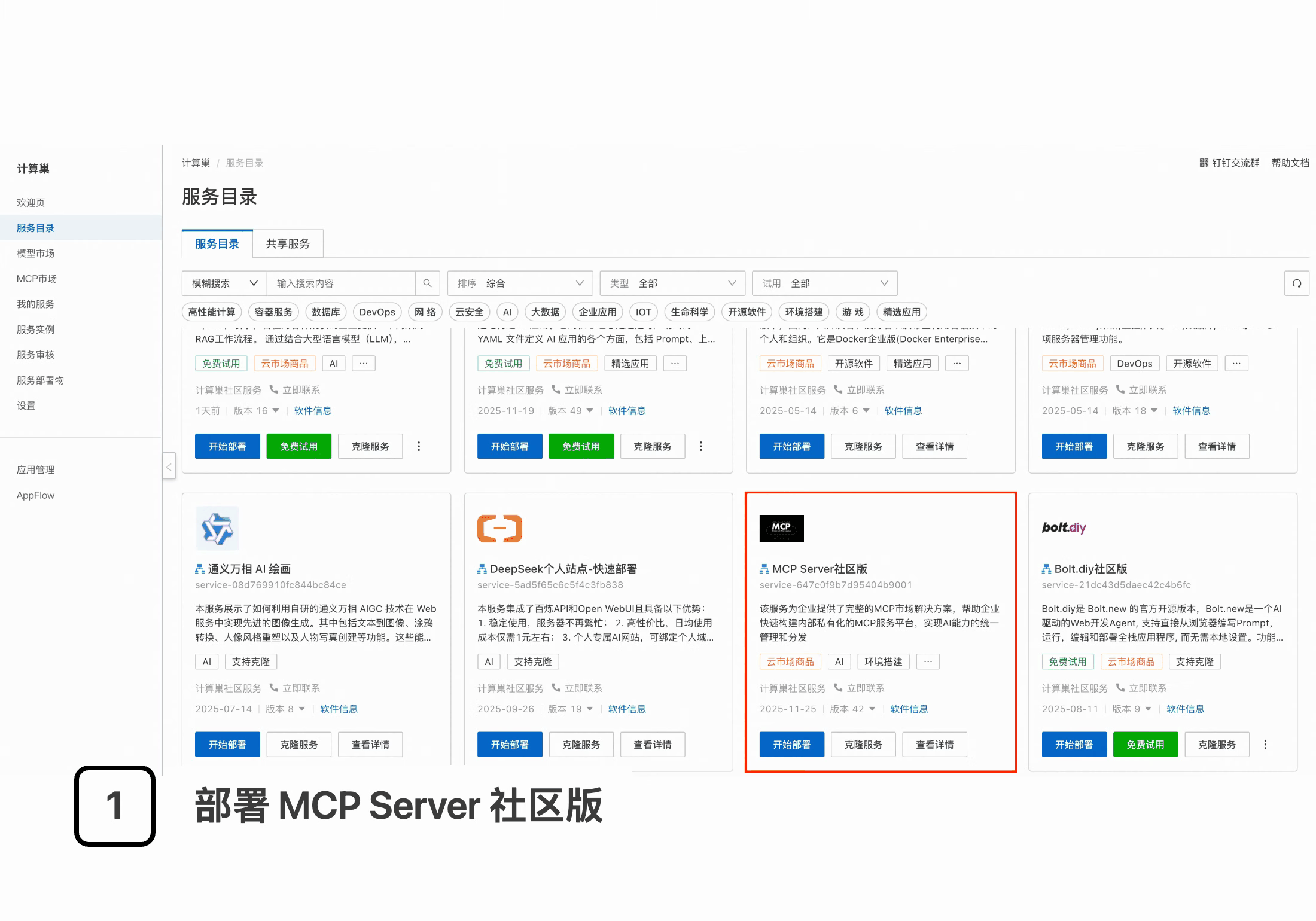The height and width of the screenshot is (921, 1316).
Task: Click 开始部署 on MCP Server社区版
Action: click(791, 745)
